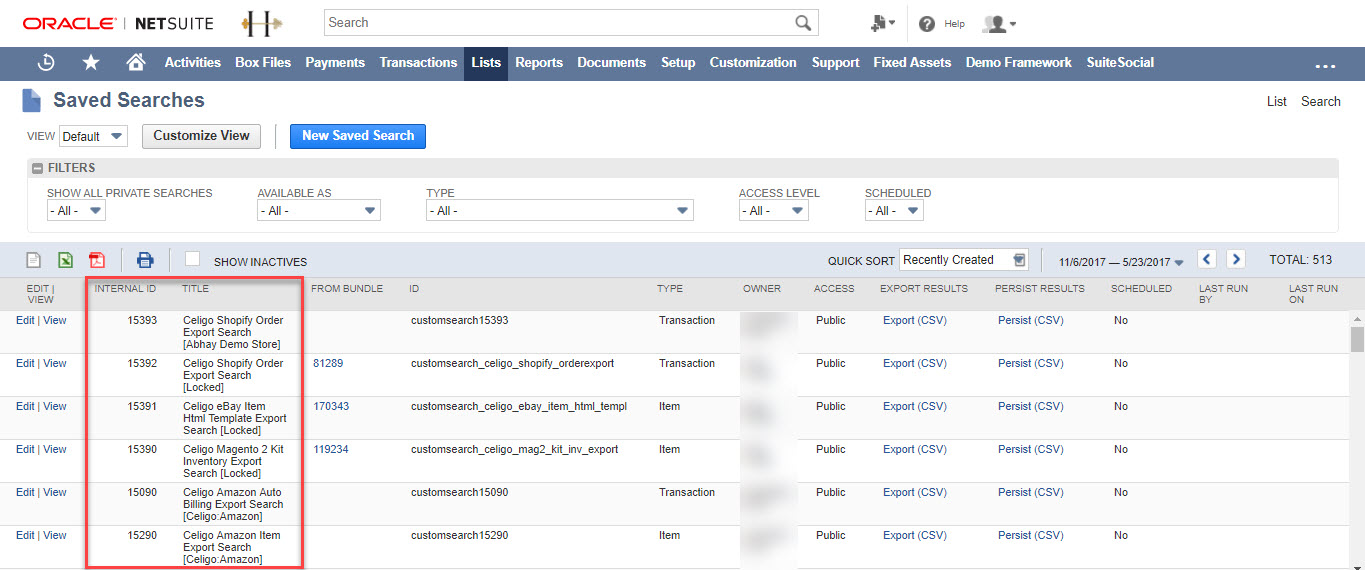Open the Transactions menu
Image resolution: width=1365 pixels, height=570 pixels.
pos(418,62)
